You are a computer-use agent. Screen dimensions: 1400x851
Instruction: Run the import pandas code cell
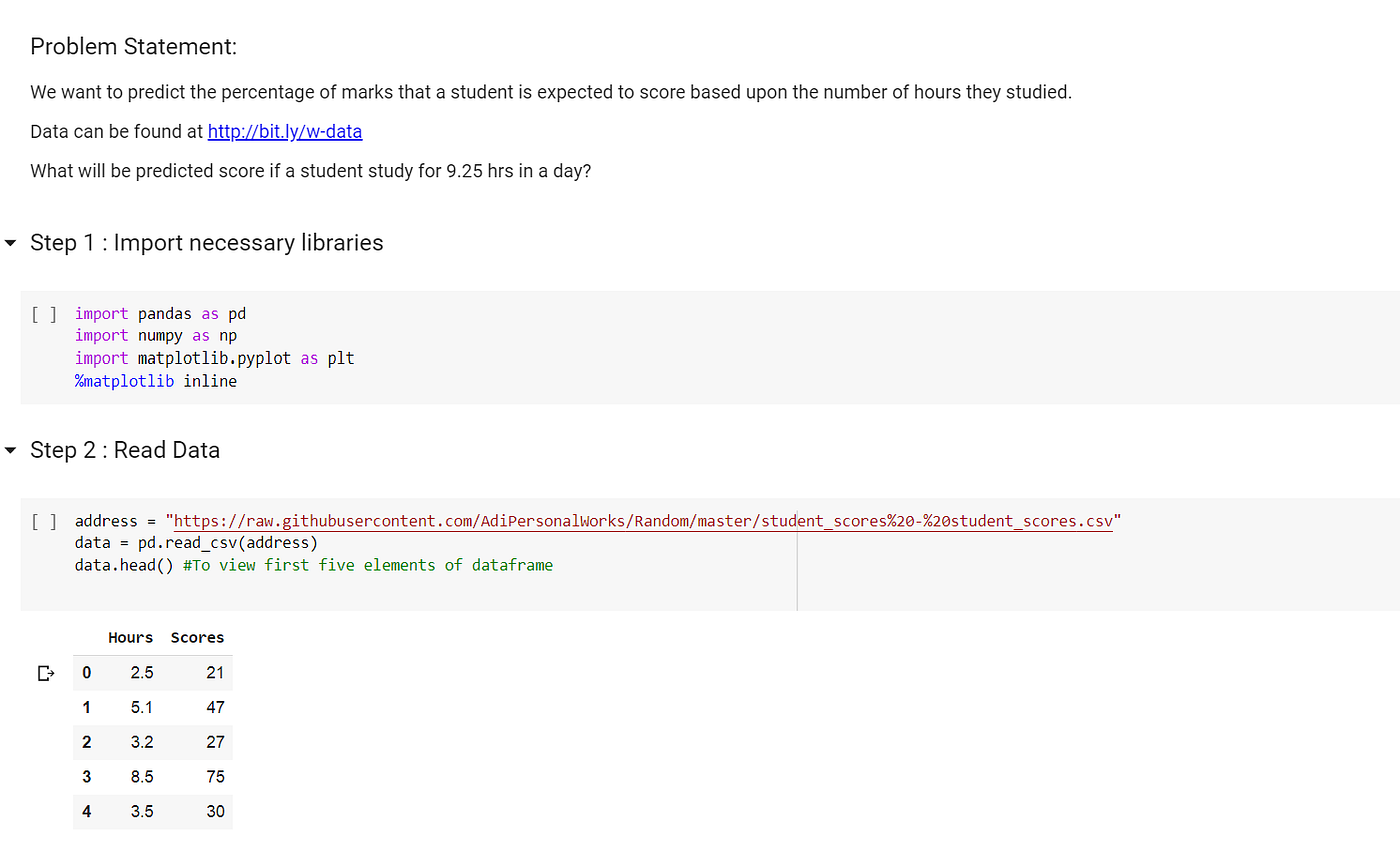pyautogui.click(x=43, y=314)
